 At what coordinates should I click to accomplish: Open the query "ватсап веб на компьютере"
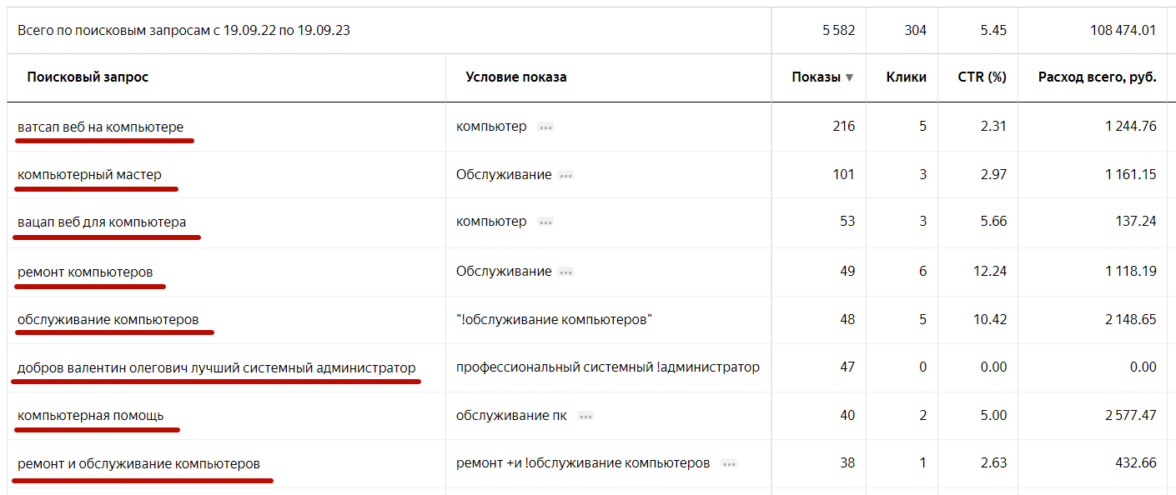[100, 127]
